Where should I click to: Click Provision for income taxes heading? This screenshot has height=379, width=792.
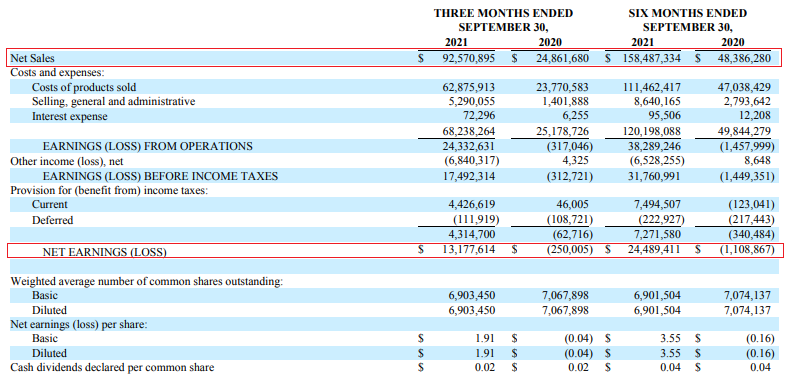coord(111,191)
